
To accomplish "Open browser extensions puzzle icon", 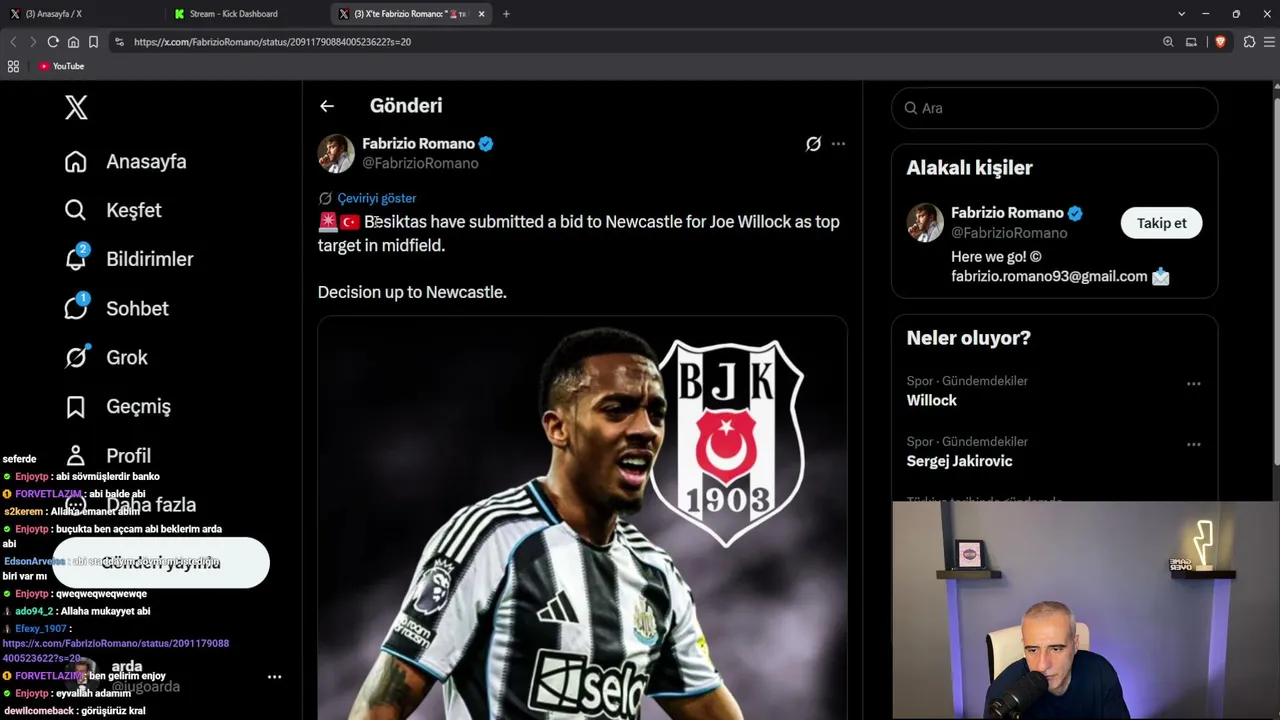I will [1249, 42].
